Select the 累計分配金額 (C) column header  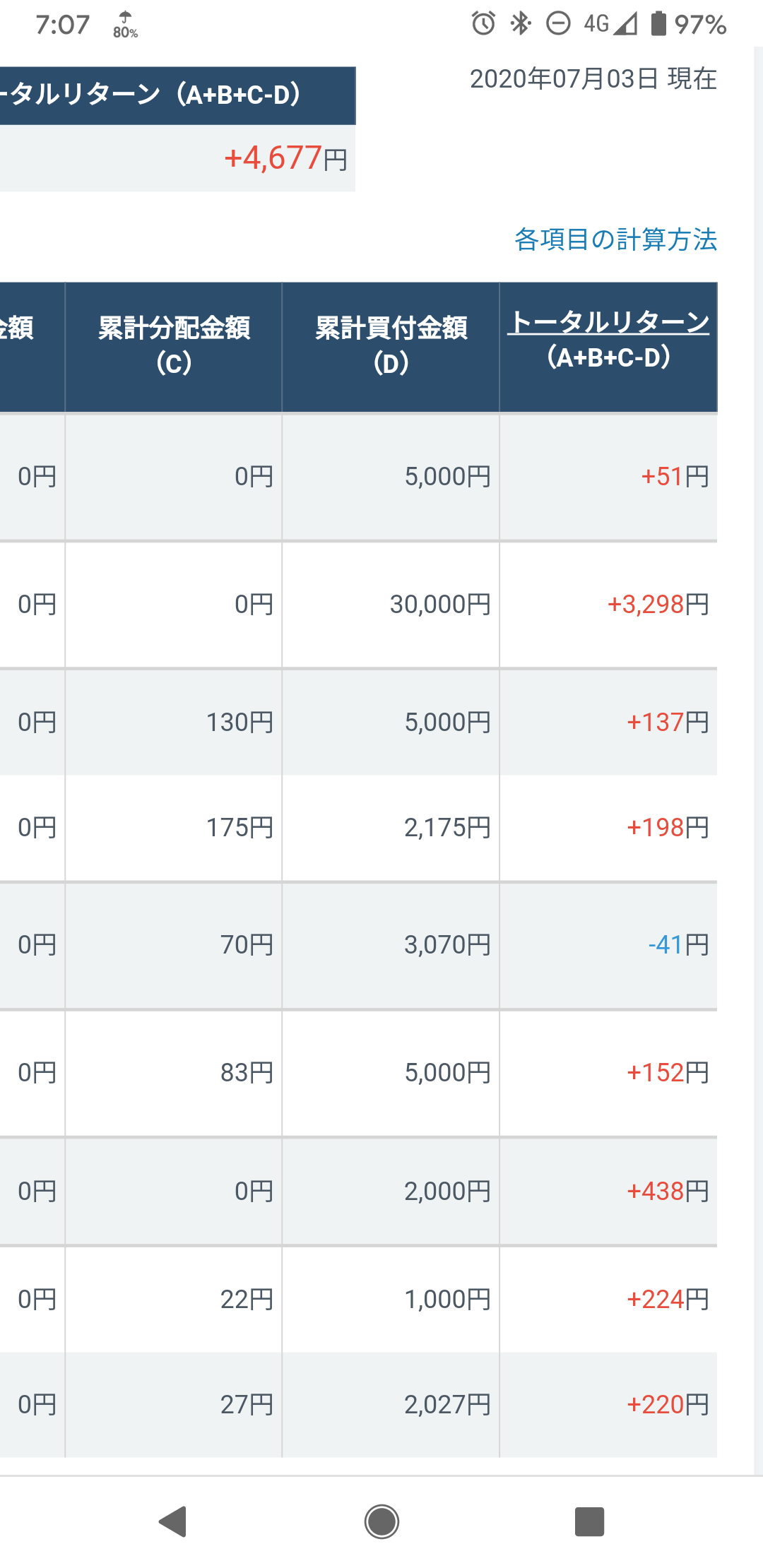point(174,347)
